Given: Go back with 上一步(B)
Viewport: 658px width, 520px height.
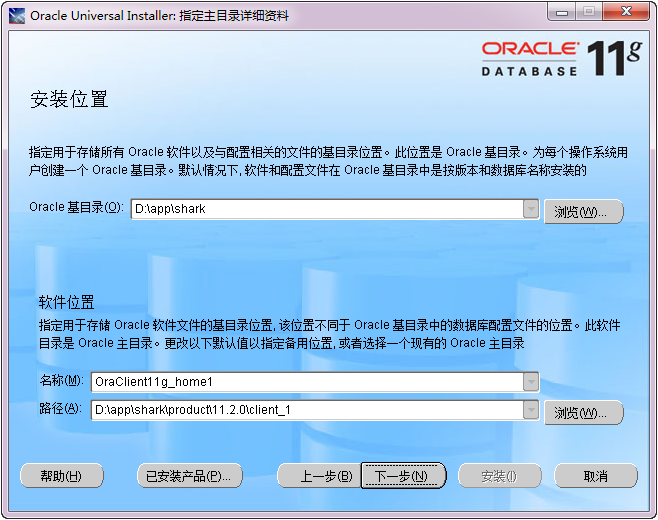Looking at the screenshot, I should coord(319,476).
